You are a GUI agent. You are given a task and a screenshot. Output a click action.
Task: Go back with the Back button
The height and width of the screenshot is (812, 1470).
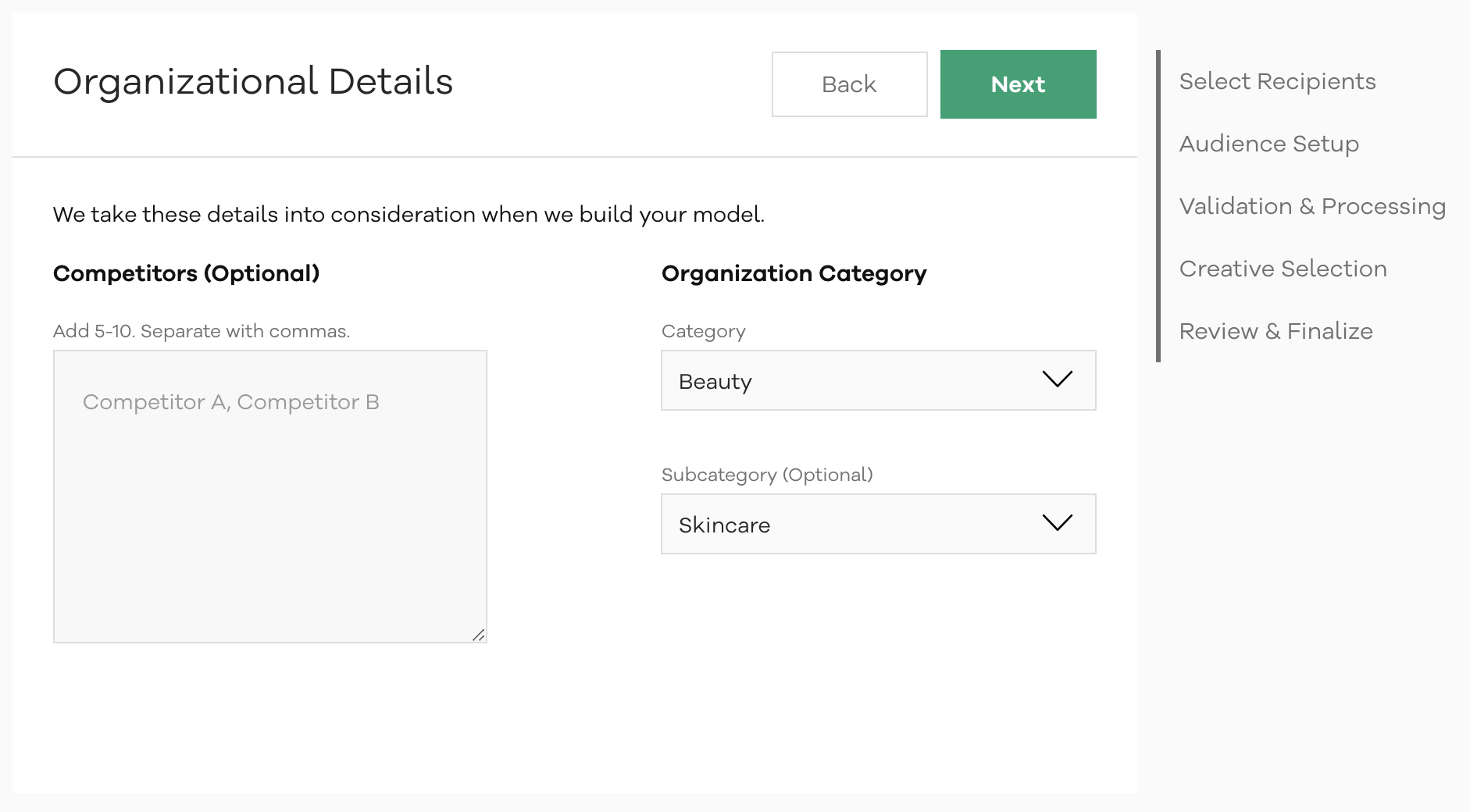pyautogui.click(x=849, y=84)
